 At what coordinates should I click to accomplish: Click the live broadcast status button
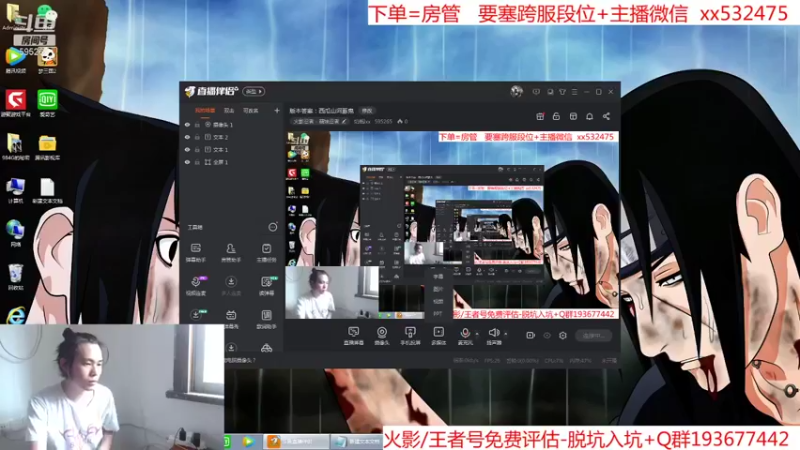coord(593,336)
